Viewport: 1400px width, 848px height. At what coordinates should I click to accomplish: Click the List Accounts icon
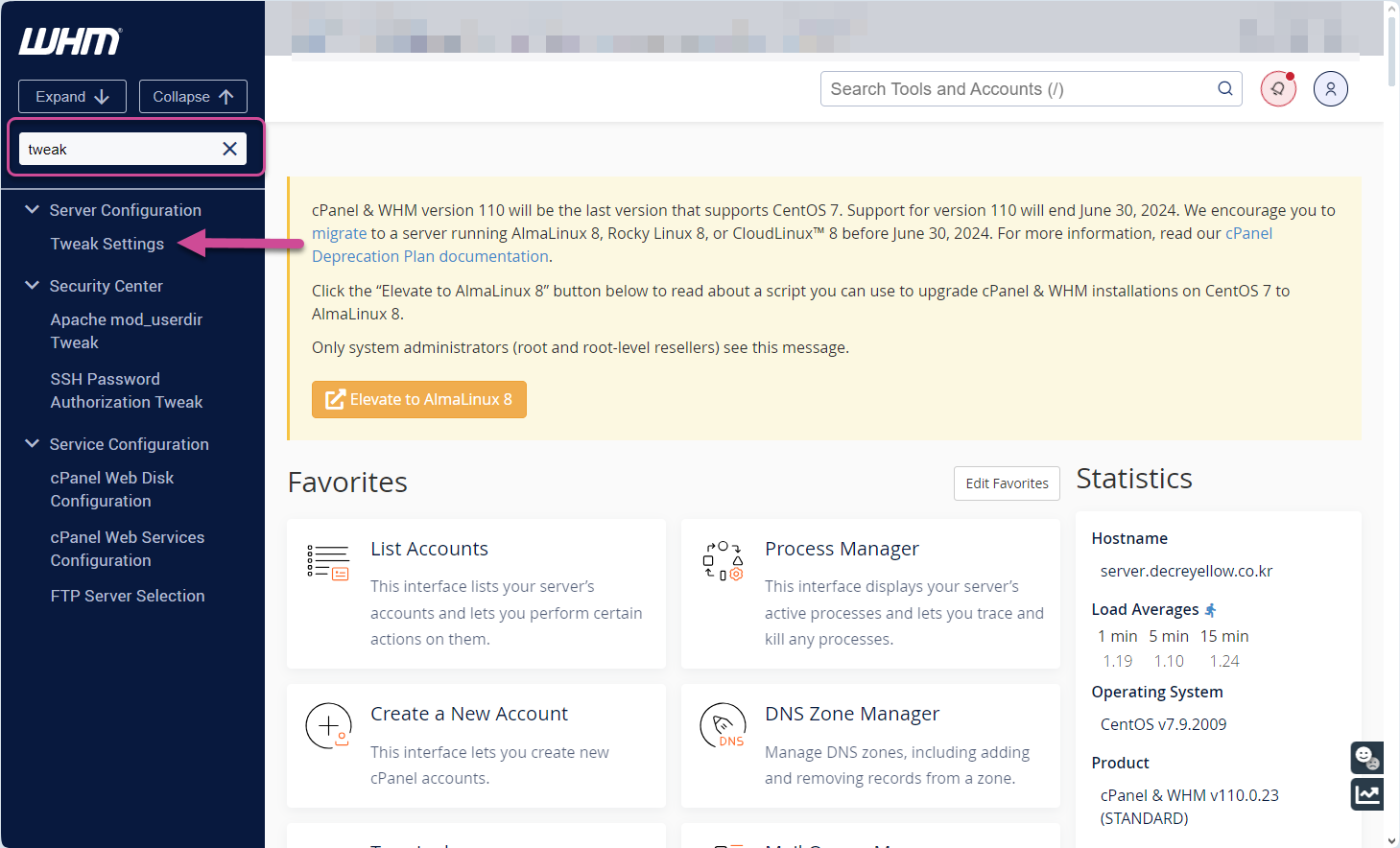pos(328,561)
